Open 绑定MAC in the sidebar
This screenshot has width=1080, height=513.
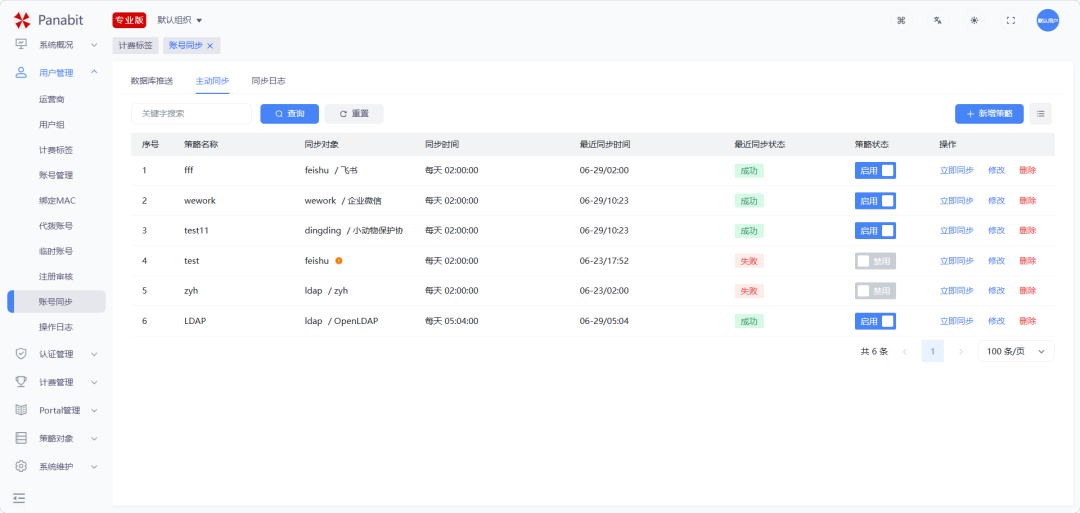pyautogui.click(x=57, y=200)
